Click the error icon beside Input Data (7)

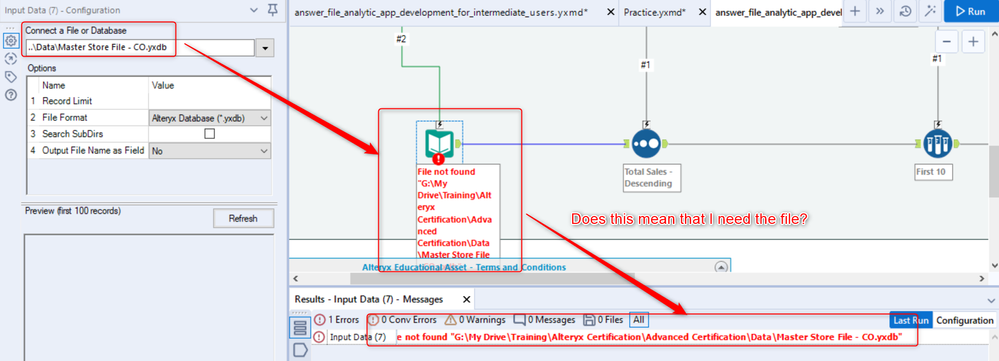[x=319, y=337]
